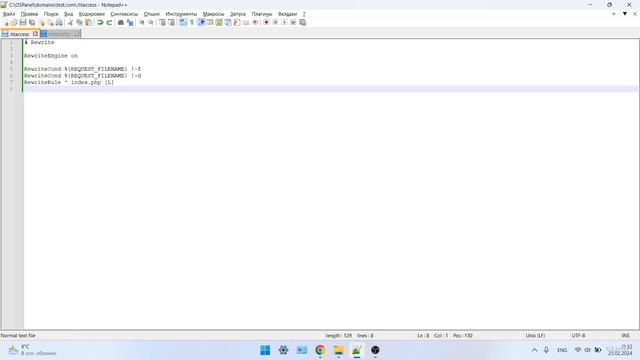Click the Unix (LF) line ending status
Screen dimensions: 640x360
[x=536, y=336]
